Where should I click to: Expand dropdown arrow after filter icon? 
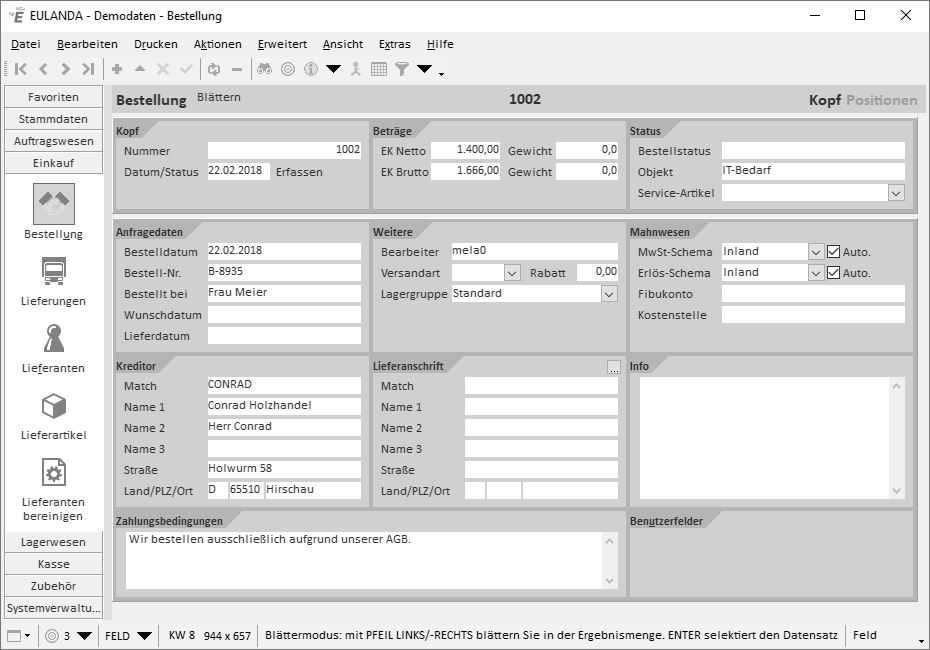pos(425,69)
